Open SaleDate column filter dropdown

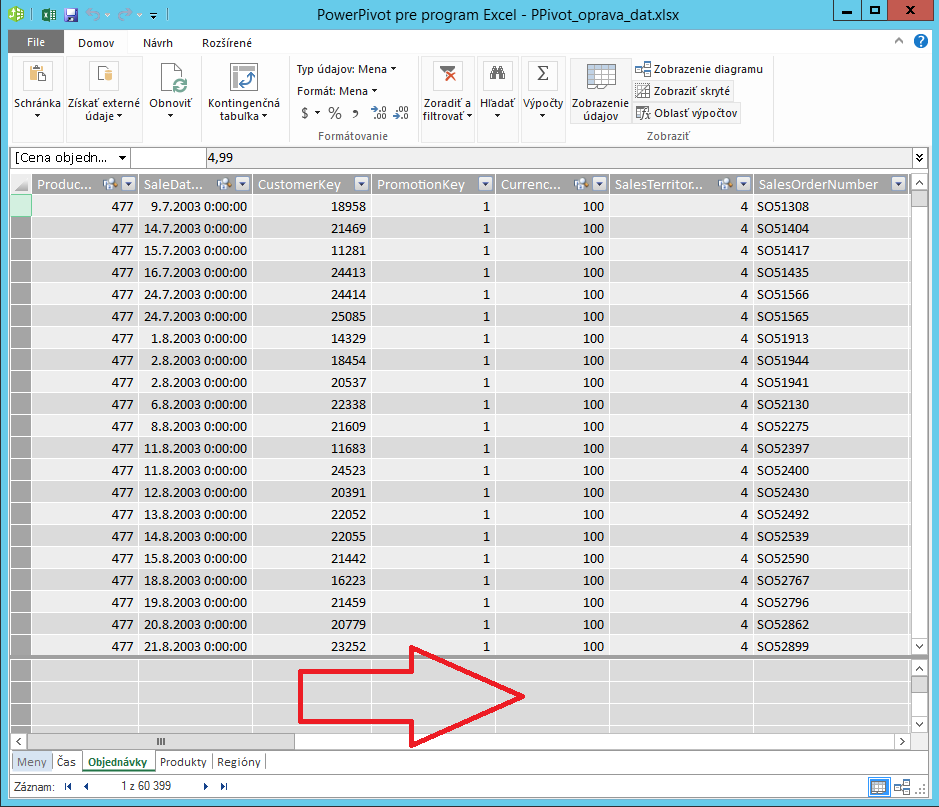click(x=243, y=184)
